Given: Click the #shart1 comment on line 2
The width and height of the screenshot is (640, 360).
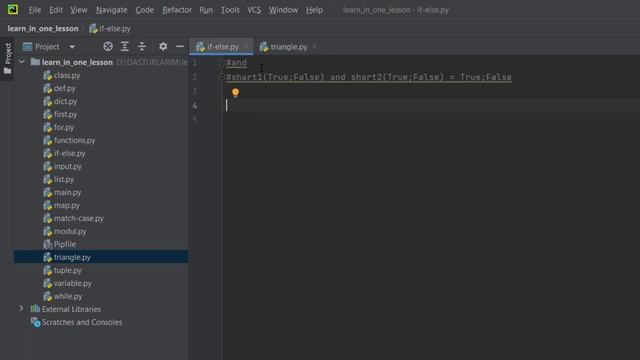Looking at the screenshot, I should point(369,77).
